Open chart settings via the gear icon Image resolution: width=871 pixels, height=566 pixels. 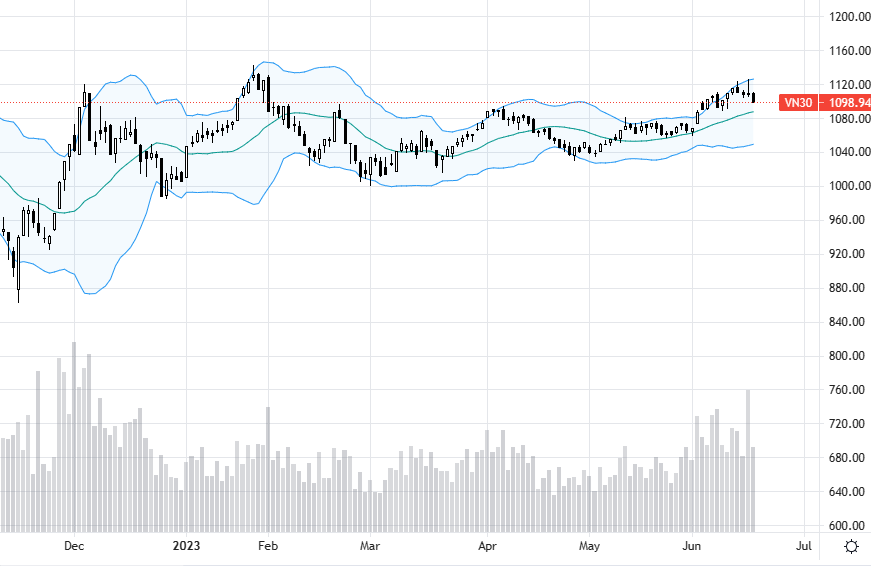[851, 547]
